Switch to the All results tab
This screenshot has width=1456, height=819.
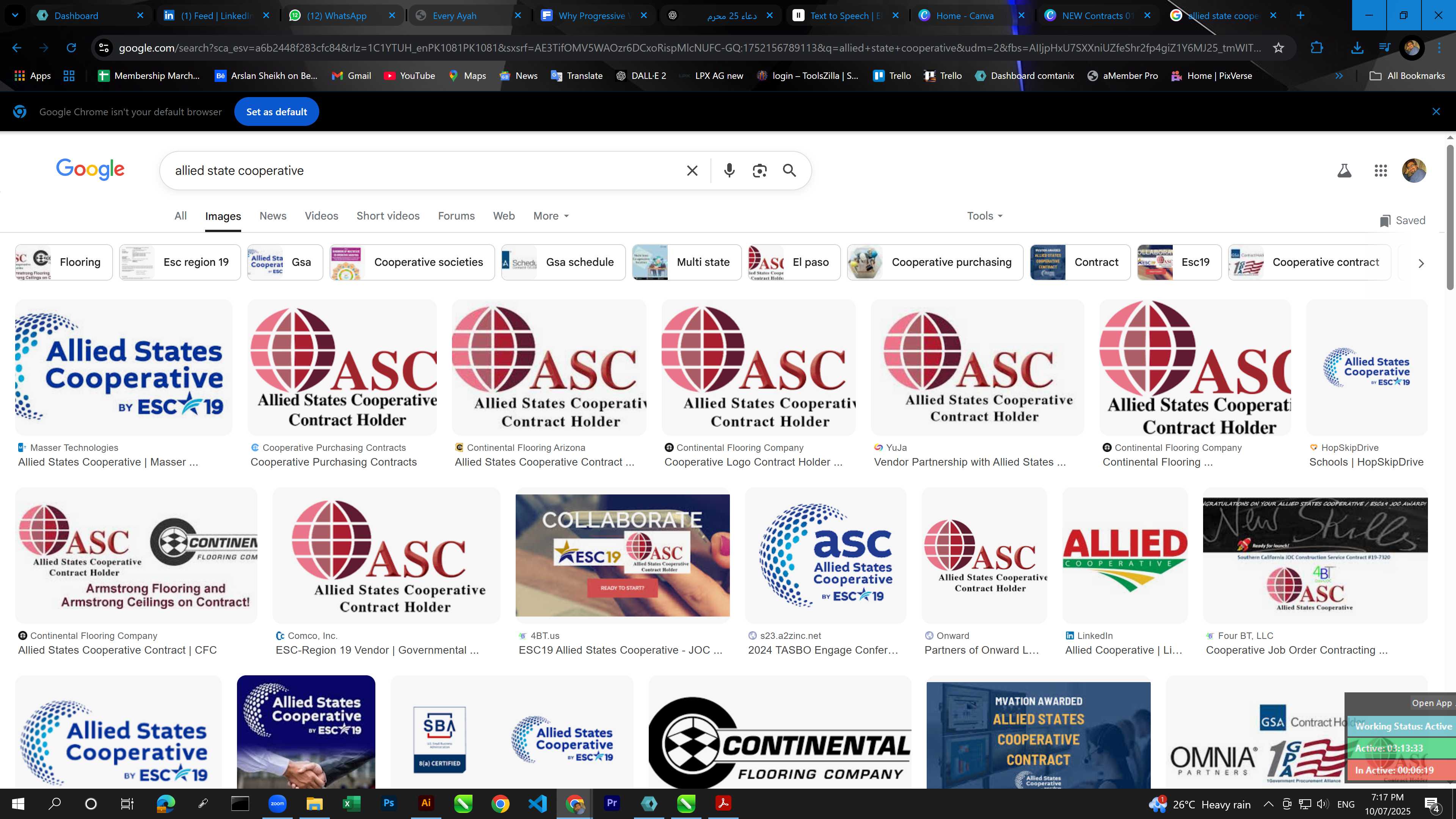[180, 216]
